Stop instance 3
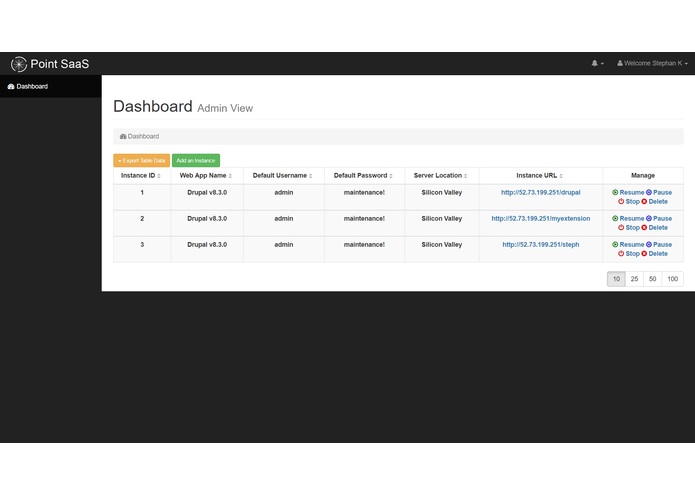This screenshot has height=494, width=695. click(629, 254)
